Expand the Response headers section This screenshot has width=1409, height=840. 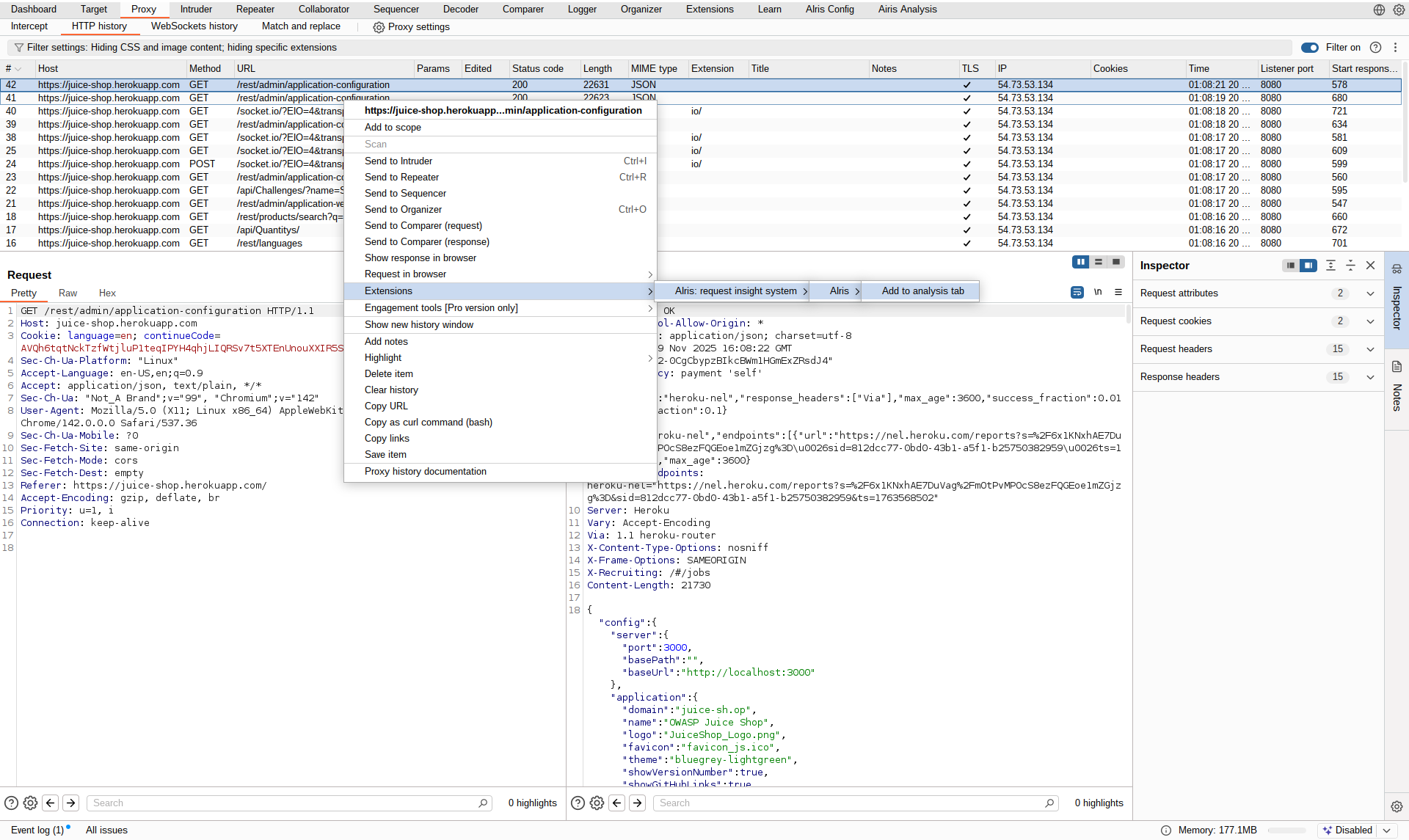pos(1369,377)
